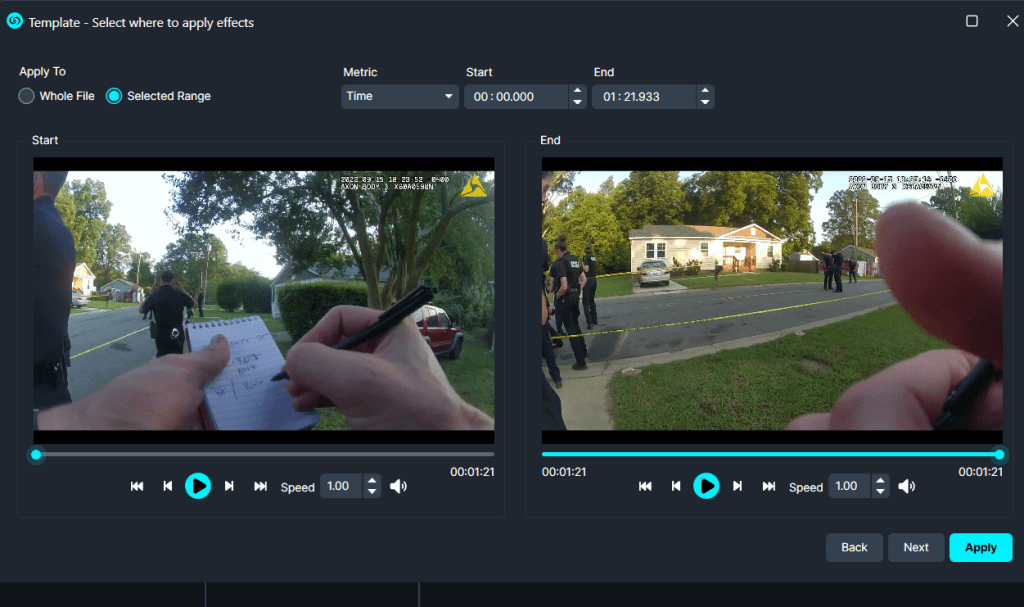Click the Start preview timeline slider handle

tap(37, 454)
